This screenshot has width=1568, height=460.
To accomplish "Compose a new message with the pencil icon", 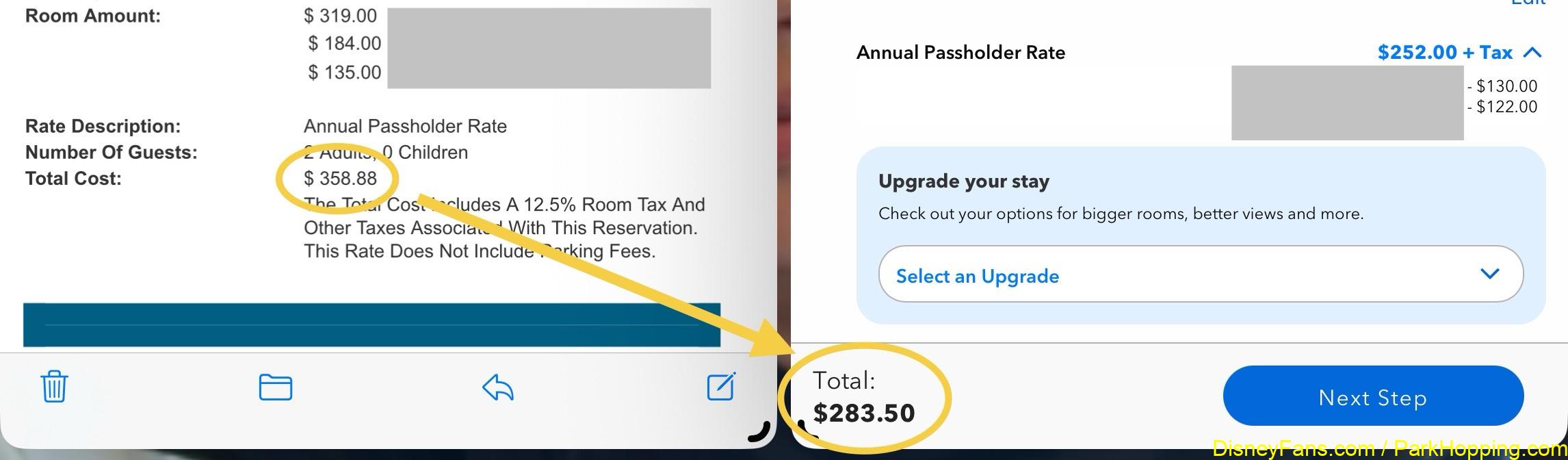I will point(721,386).
